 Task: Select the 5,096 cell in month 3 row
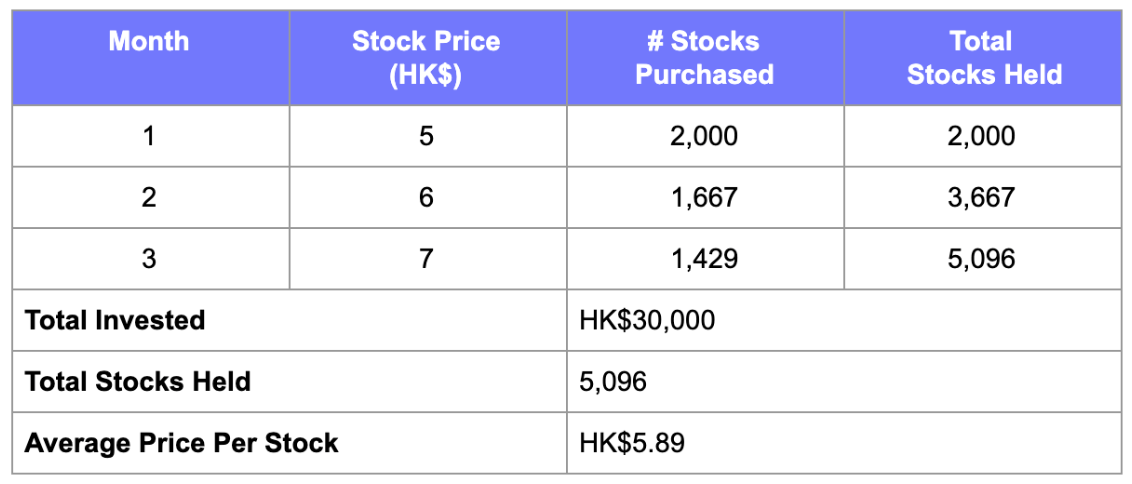click(x=983, y=259)
